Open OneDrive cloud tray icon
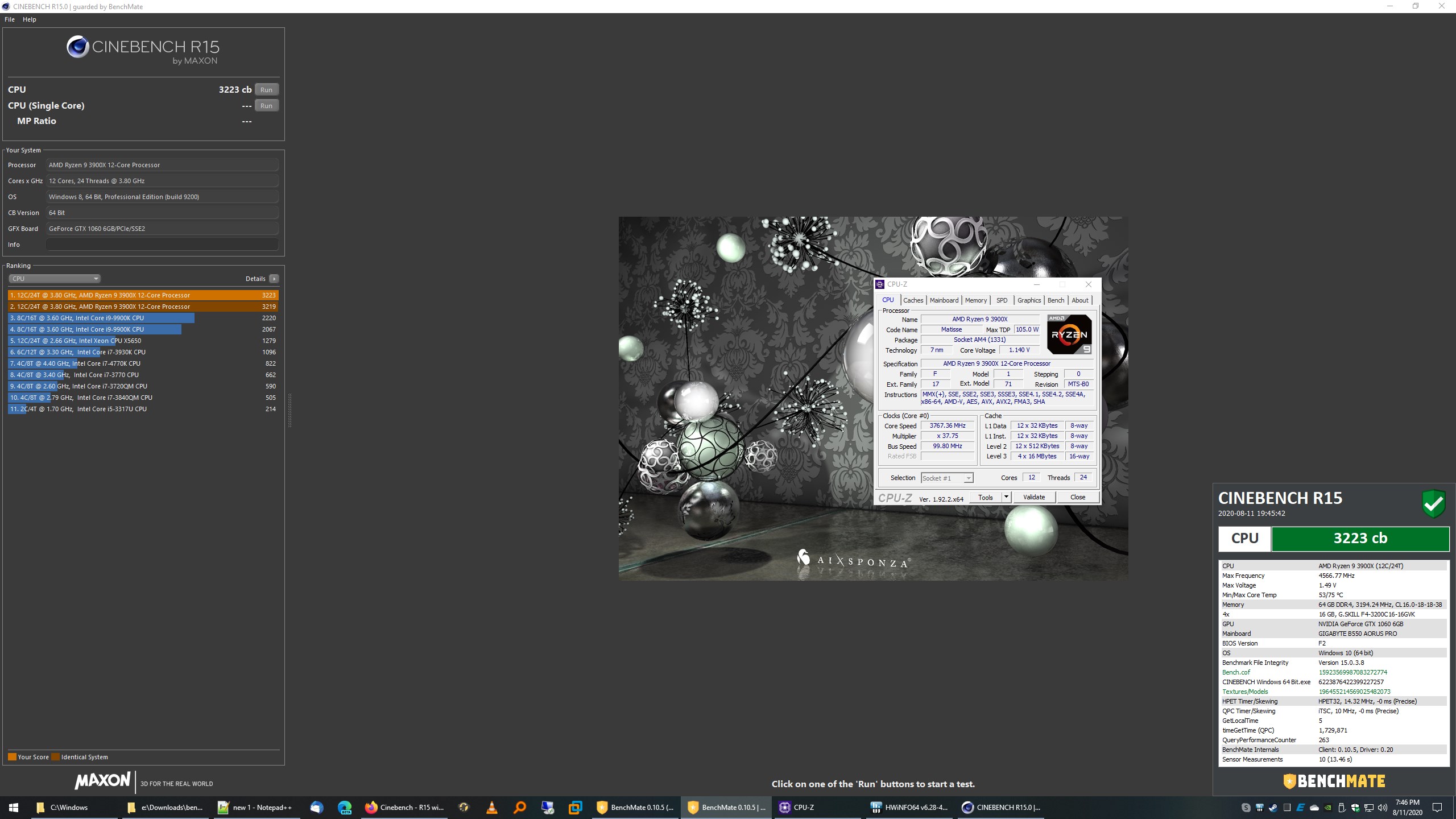 [1314, 808]
